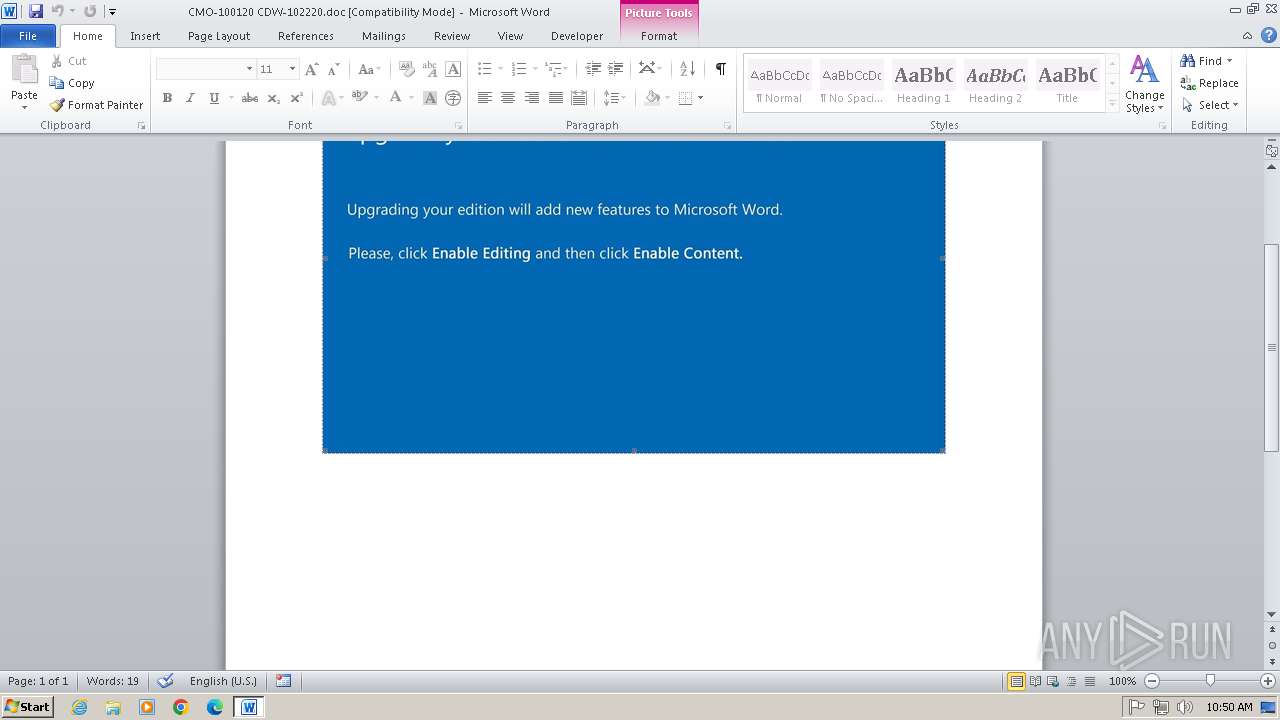Click the Sort icon
The width and height of the screenshot is (1280, 720).
687,69
